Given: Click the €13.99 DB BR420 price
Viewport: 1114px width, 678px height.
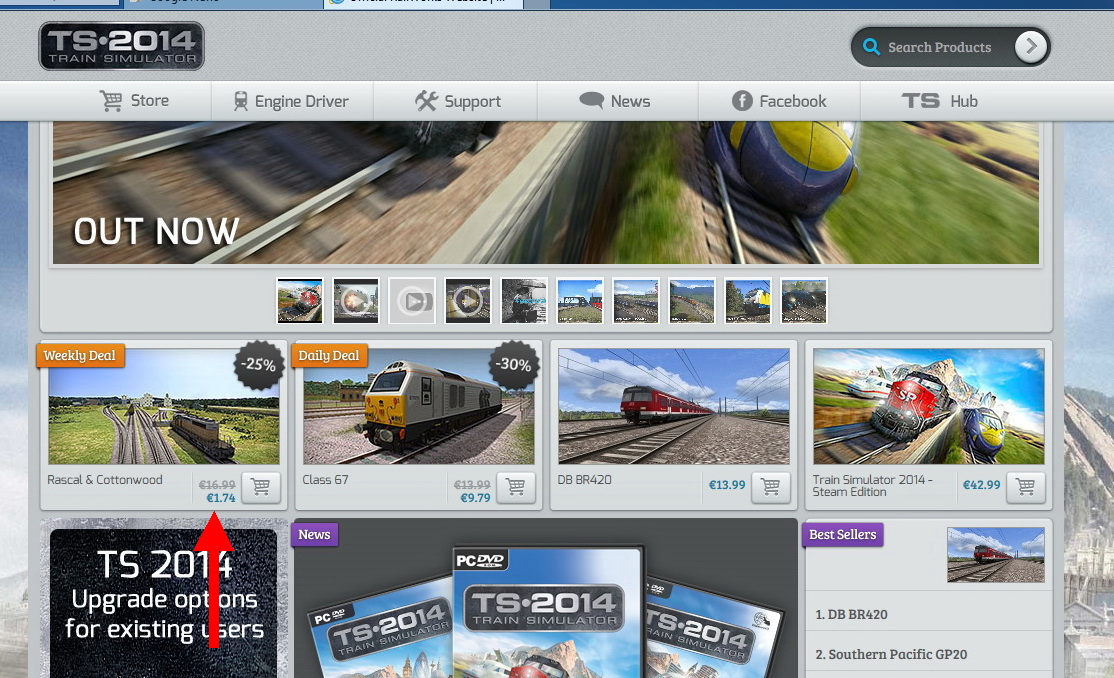Looking at the screenshot, I should [x=727, y=485].
